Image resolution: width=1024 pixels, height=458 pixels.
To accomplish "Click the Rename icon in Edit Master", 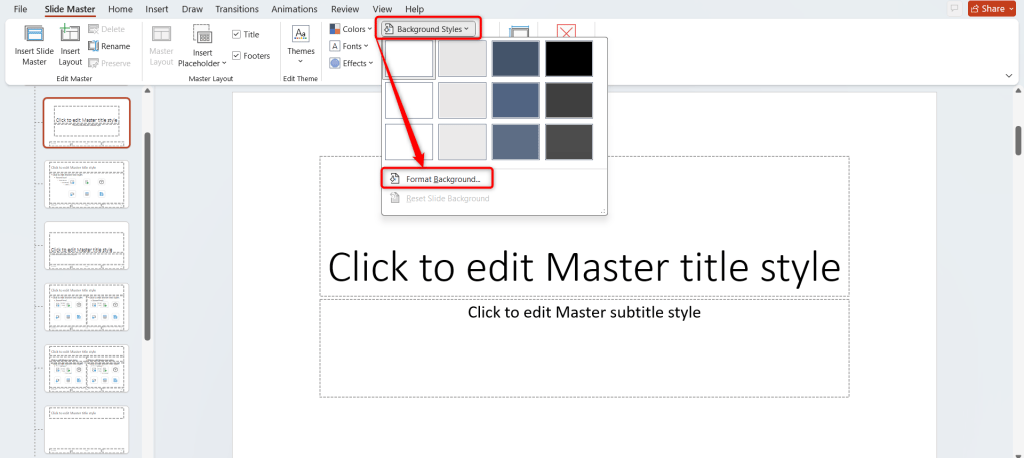I will pos(93,46).
